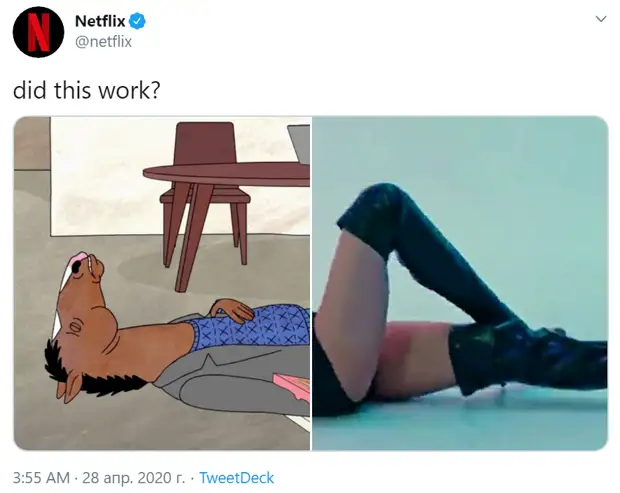Expand the tweet options chevron
620x493 pixels.
601,19
